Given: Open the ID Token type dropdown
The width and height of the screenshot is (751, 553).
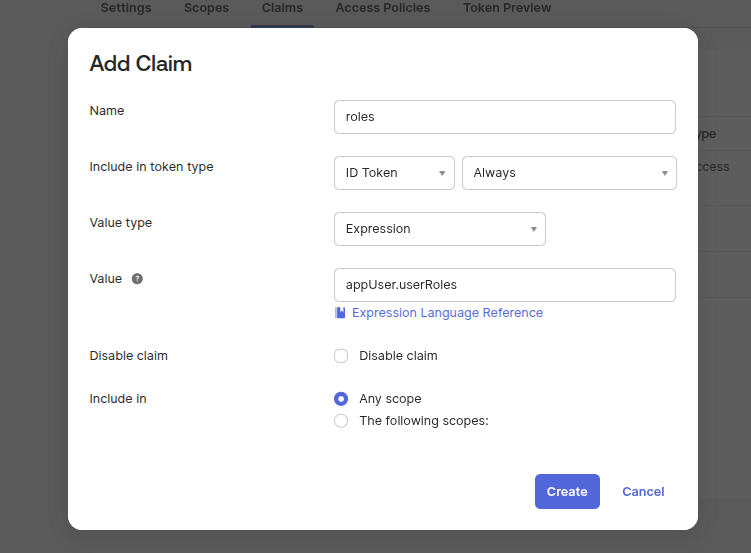Looking at the screenshot, I should pyautogui.click(x=394, y=173).
